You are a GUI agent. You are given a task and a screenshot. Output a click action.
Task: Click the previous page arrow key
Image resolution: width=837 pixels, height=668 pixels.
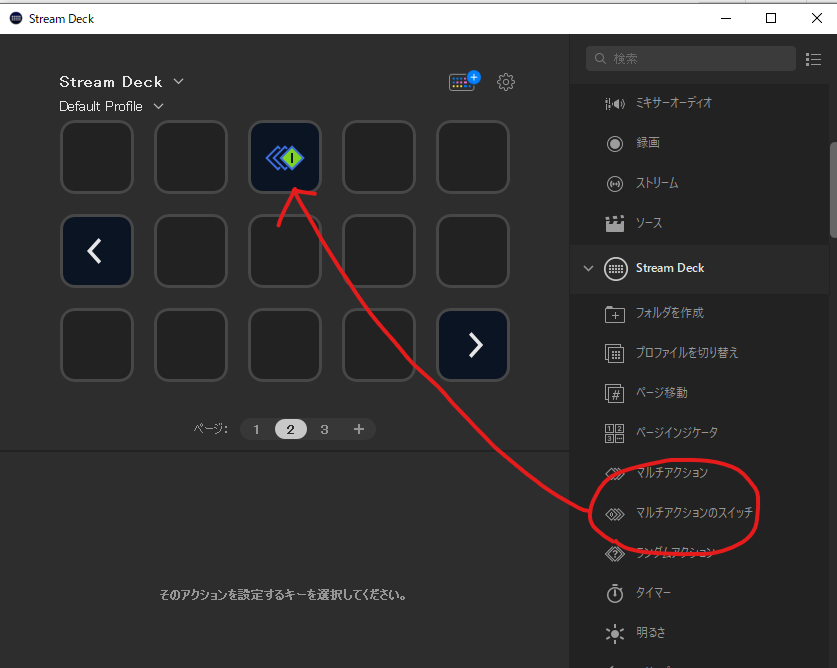(x=97, y=251)
